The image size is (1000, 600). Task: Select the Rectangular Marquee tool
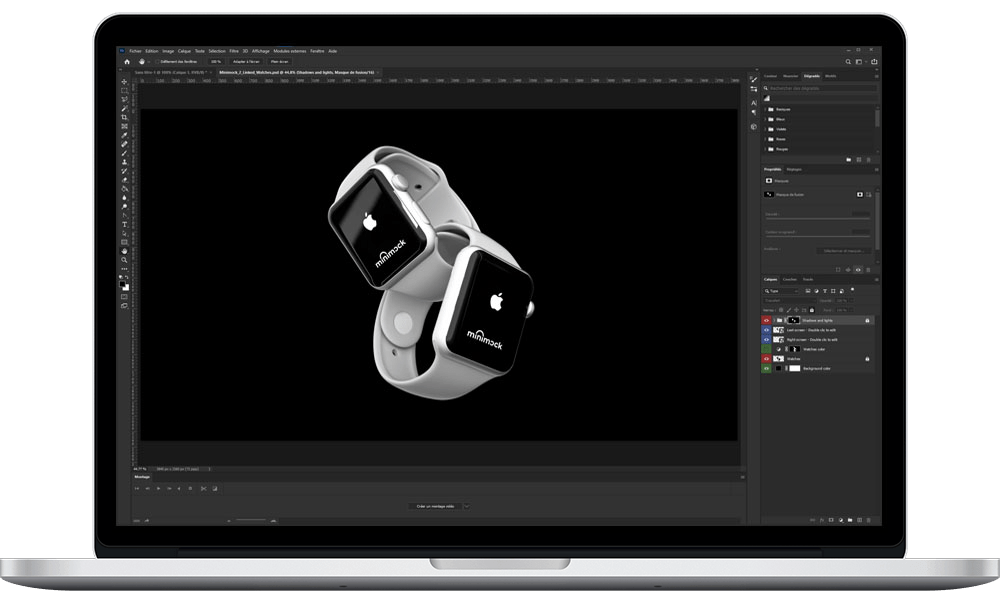(124, 91)
